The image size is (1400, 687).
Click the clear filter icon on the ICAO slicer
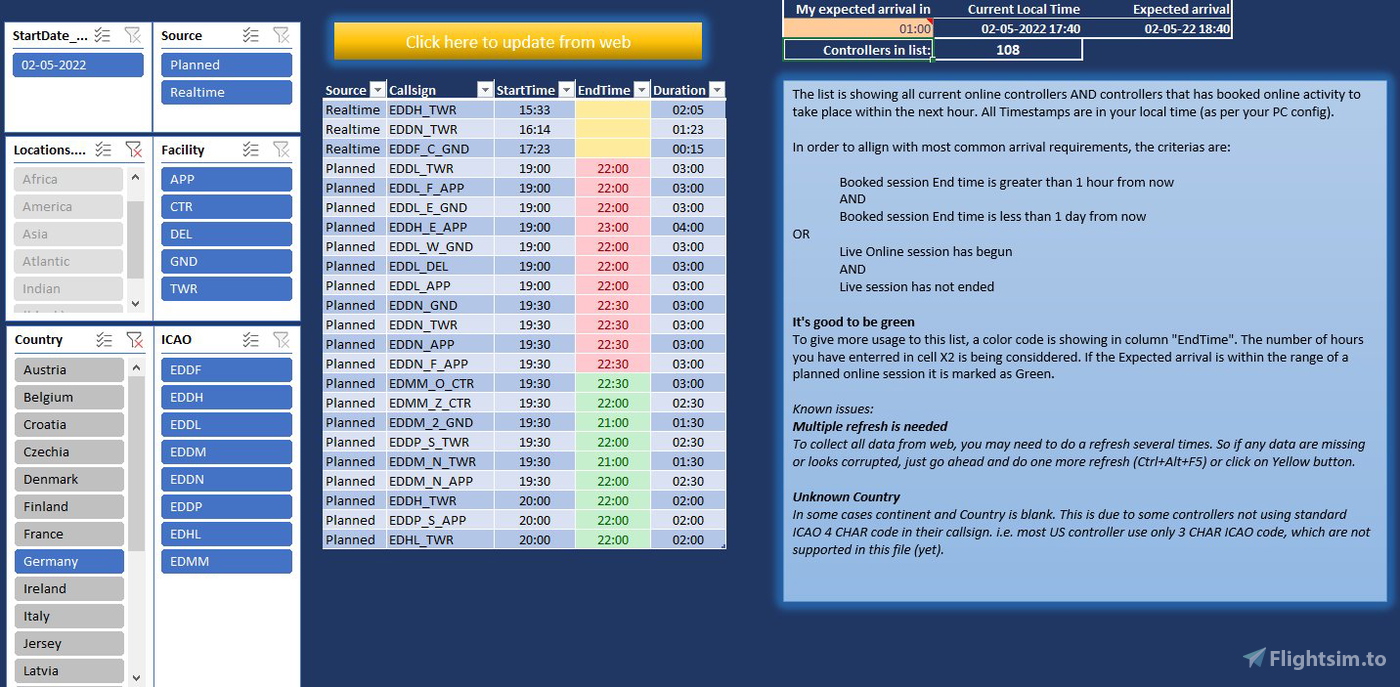(283, 339)
